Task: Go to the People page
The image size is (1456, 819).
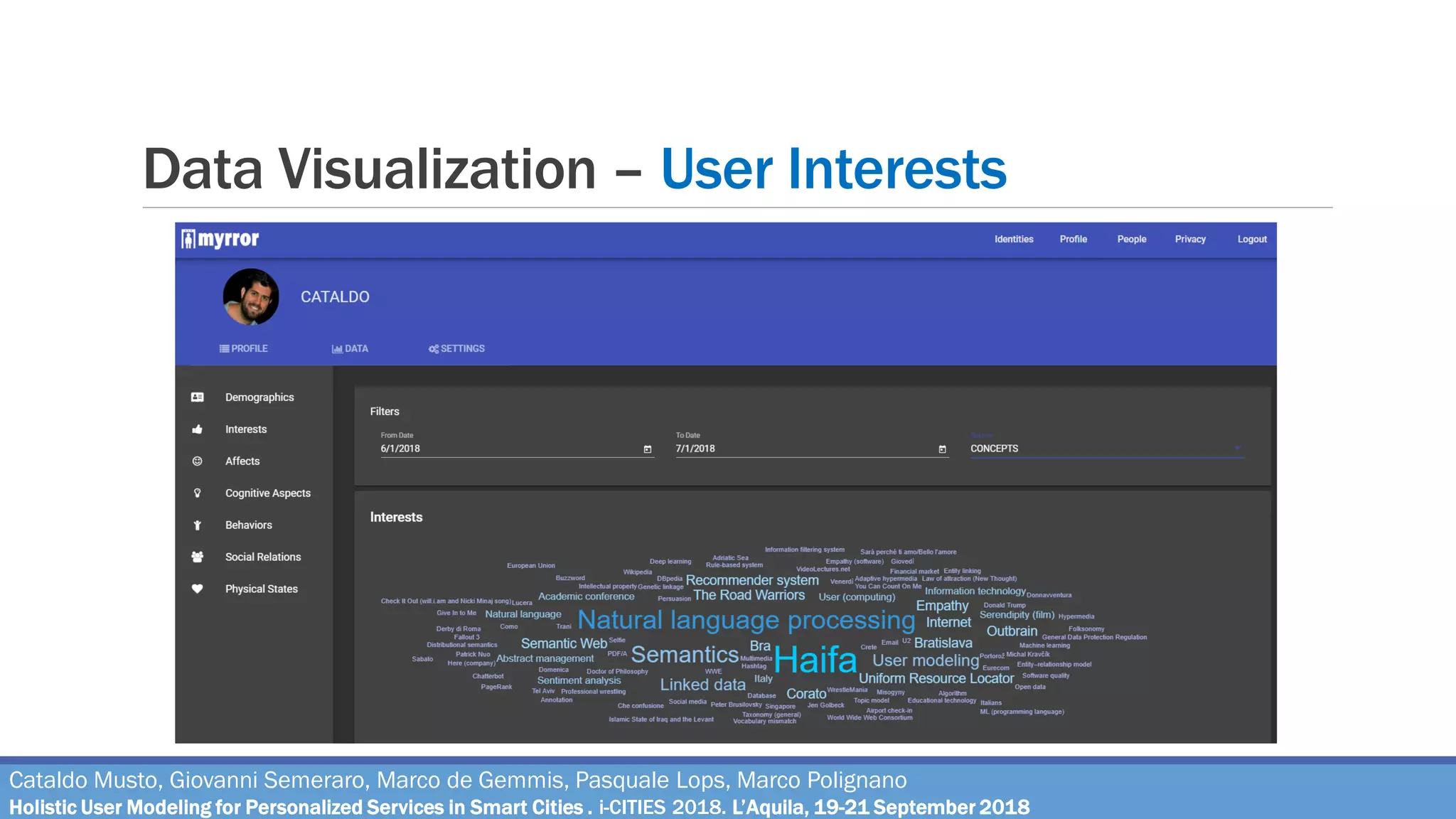Action: (1131, 240)
